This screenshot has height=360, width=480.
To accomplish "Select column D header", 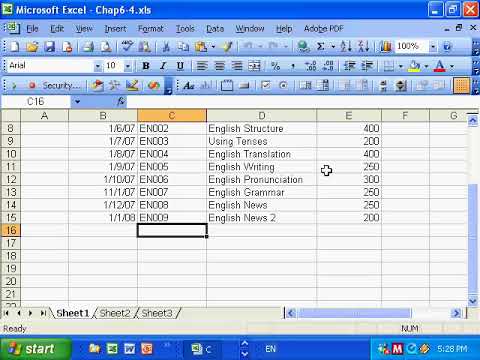I will (262, 116).
